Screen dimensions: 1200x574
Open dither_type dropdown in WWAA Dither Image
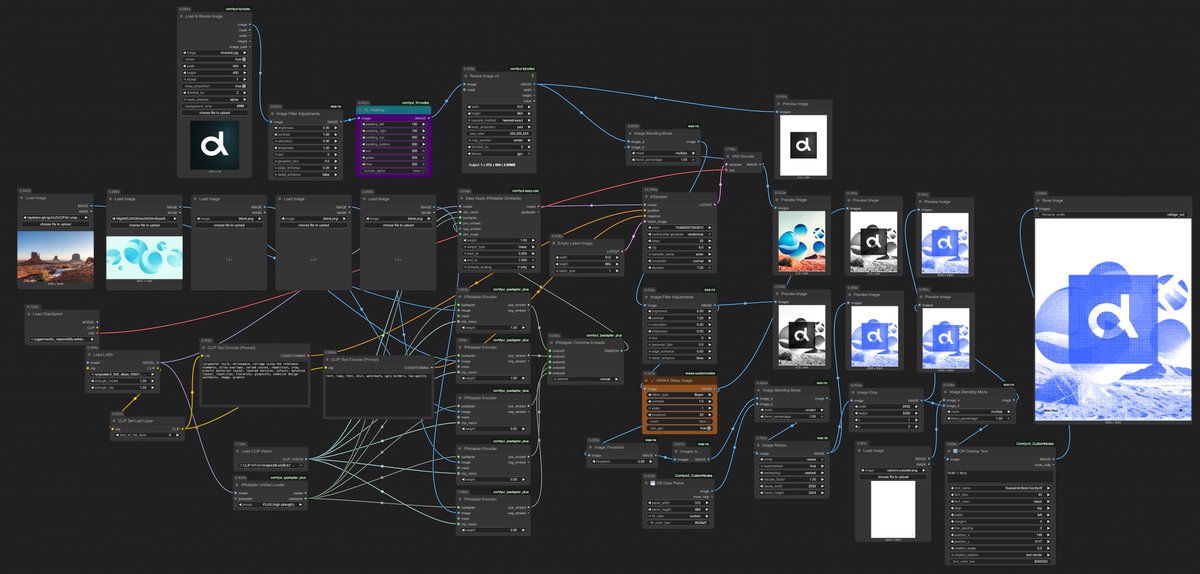click(x=678, y=395)
